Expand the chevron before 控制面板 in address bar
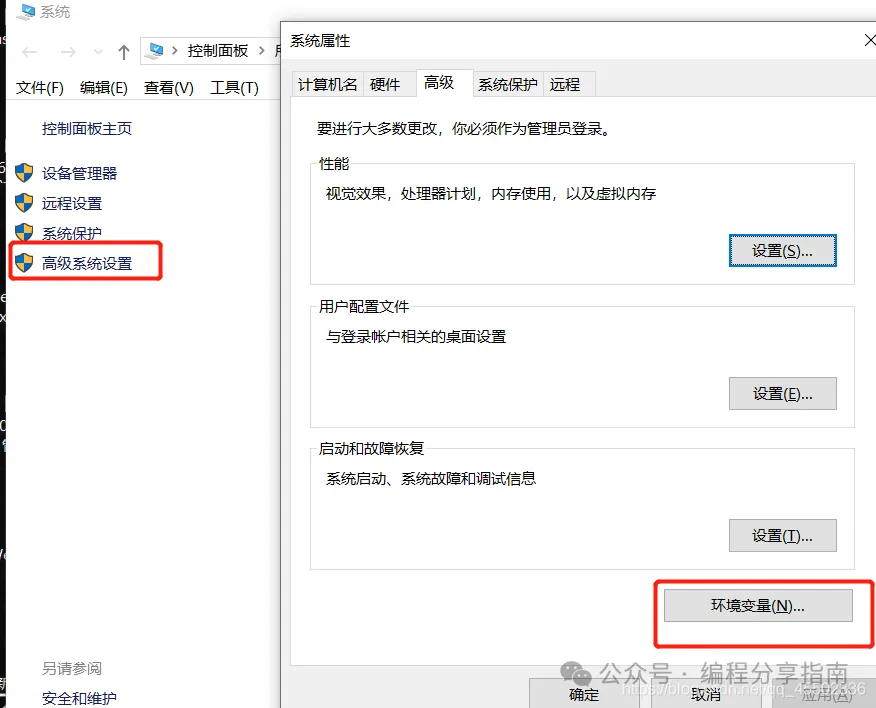The height and width of the screenshot is (708, 876). 175,51
